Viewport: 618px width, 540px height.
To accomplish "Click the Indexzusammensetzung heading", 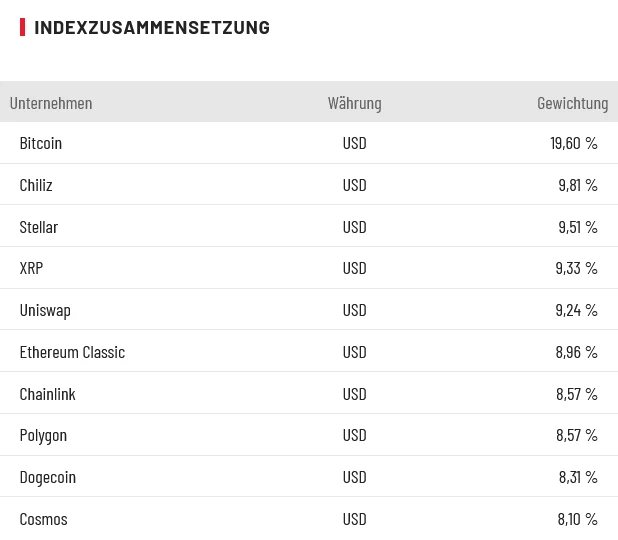I will tap(152, 27).
